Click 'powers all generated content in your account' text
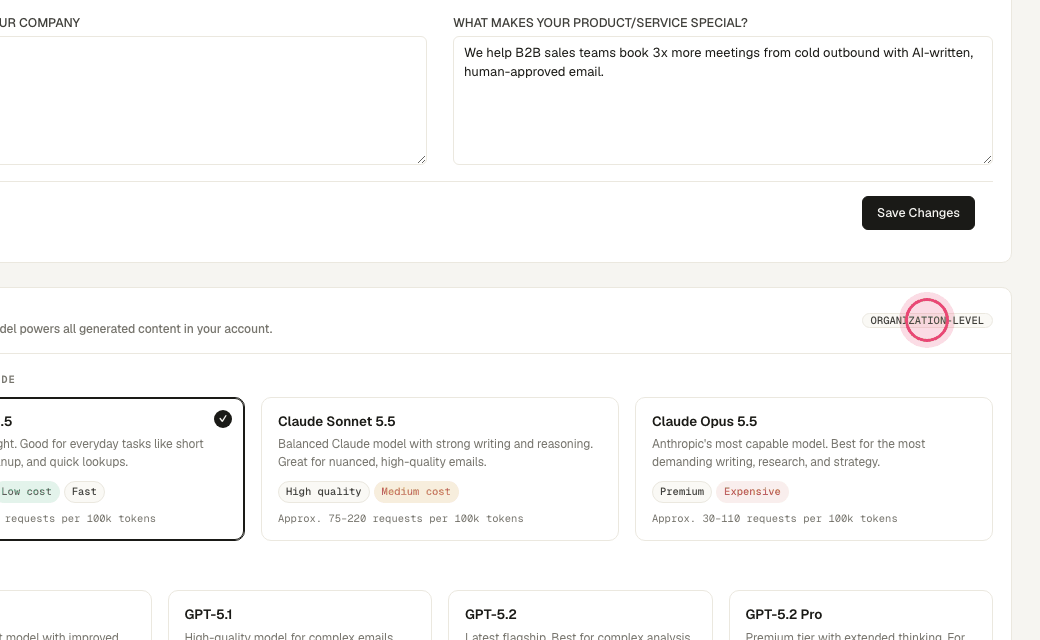1040x640 pixels. point(146,329)
